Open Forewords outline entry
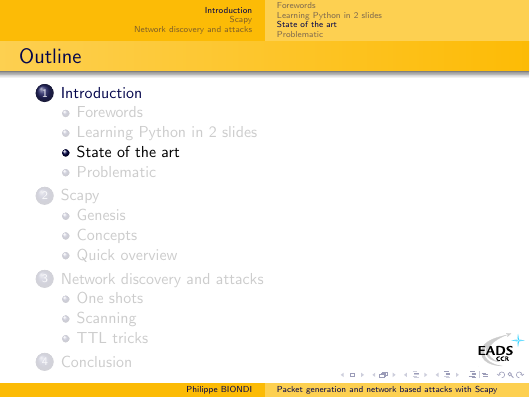This screenshot has width=530, height=397. click(x=110, y=112)
